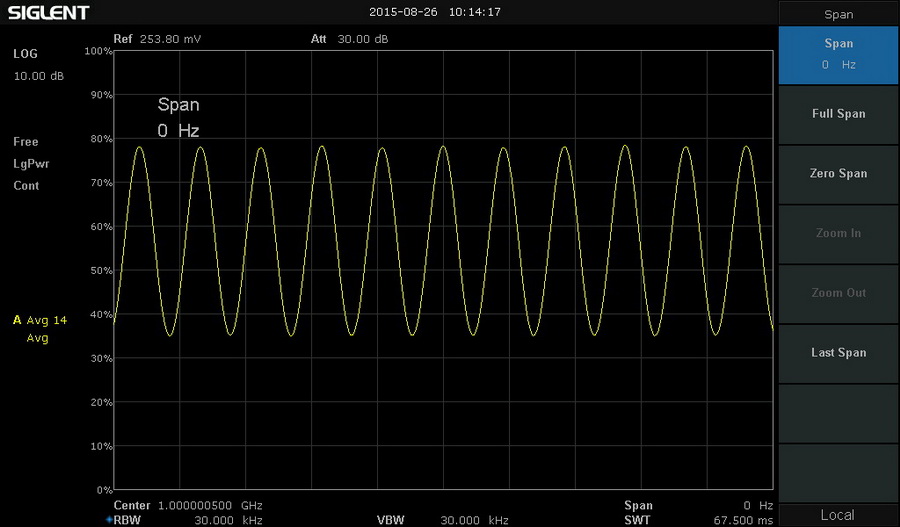The height and width of the screenshot is (527, 900).
Task: Click the Center 1.000000500 GHz frequency readout
Action: coord(188,506)
